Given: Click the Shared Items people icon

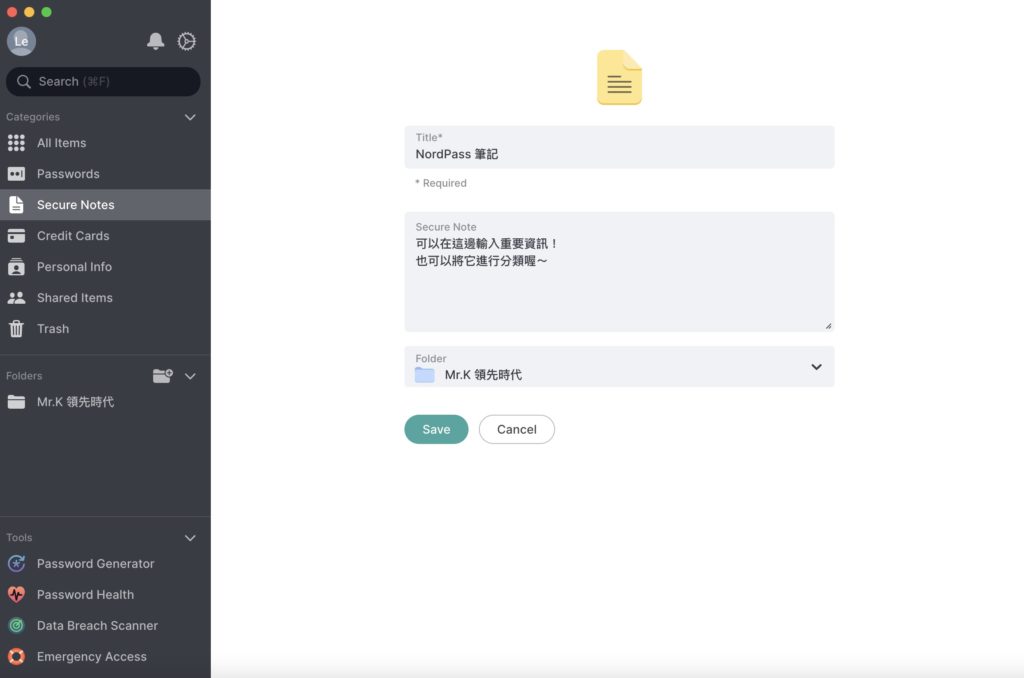Looking at the screenshot, I should pos(16,298).
